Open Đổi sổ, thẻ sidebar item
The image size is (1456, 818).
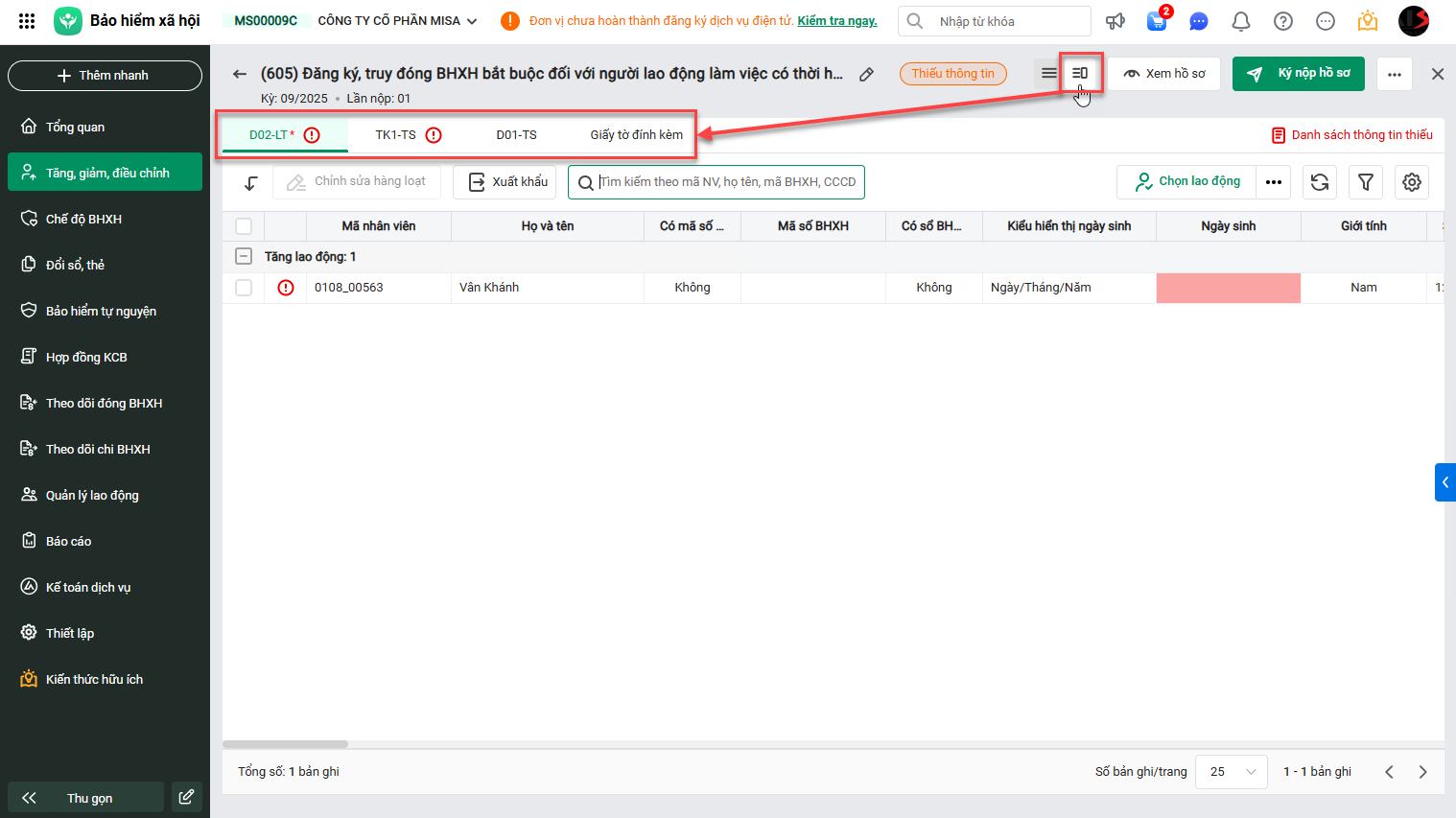coord(105,265)
